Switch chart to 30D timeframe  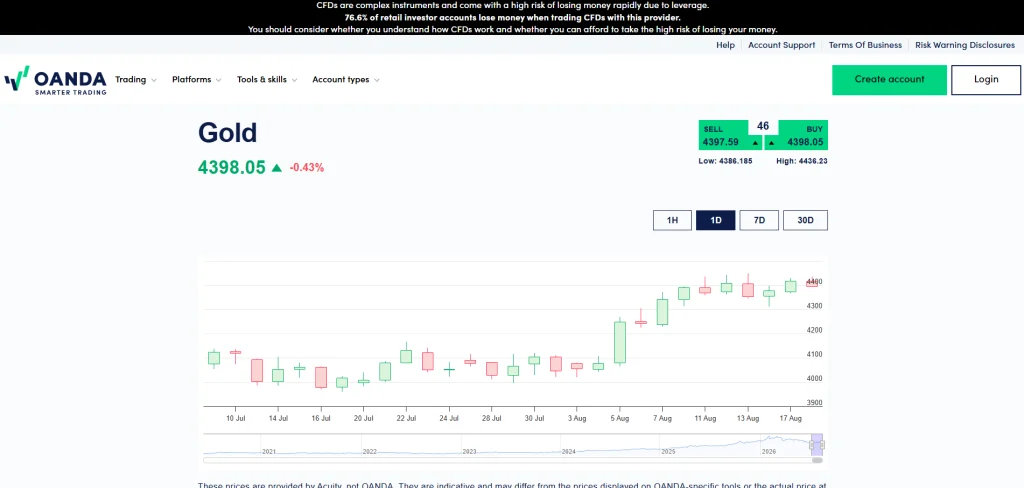click(805, 220)
